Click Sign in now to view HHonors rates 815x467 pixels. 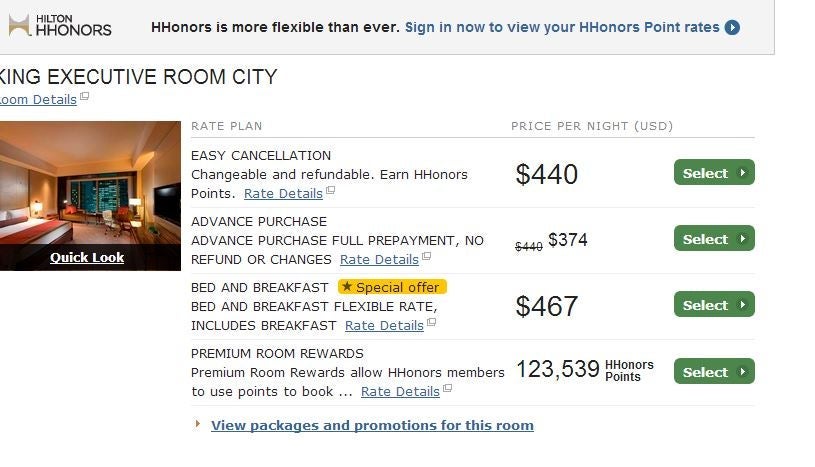point(561,27)
